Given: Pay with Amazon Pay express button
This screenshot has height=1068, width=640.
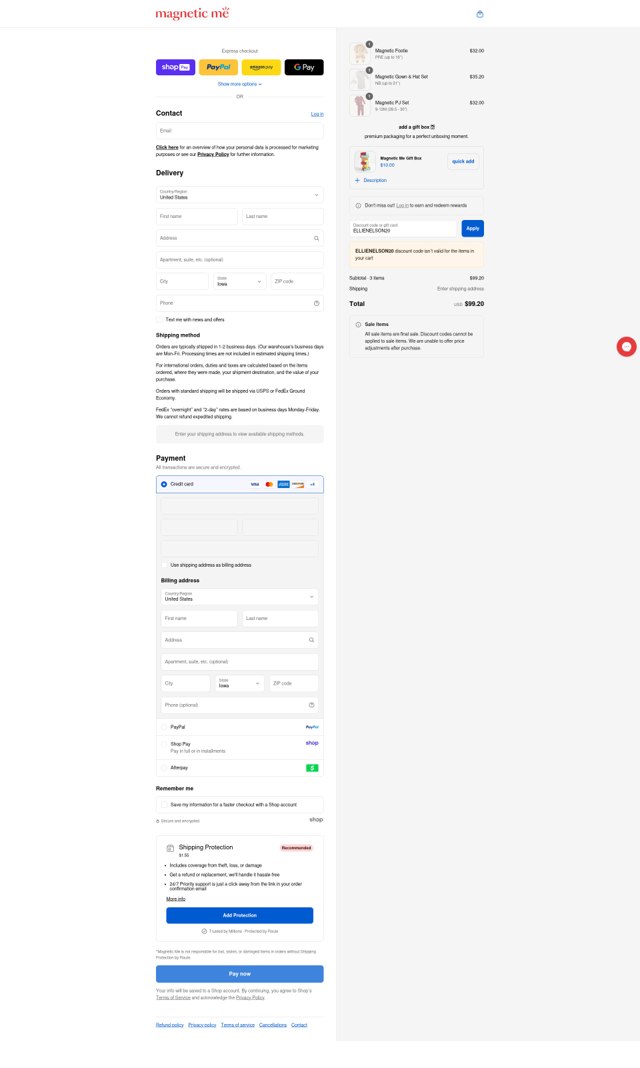Looking at the screenshot, I should pyautogui.click(x=261, y=67).
